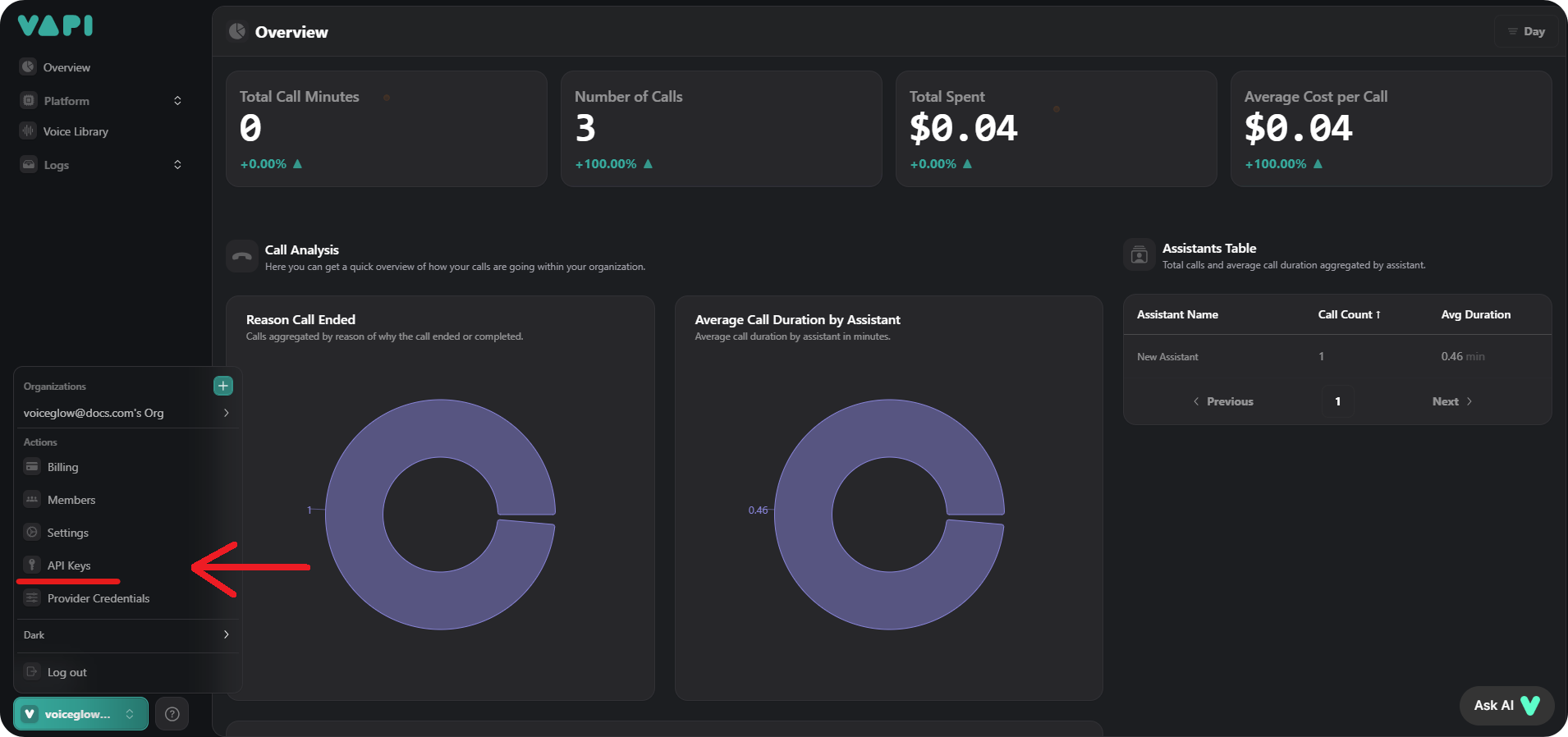Click the Average Call Duration donut chart
The image size is (1568, 737).
(x=889, y=515)
